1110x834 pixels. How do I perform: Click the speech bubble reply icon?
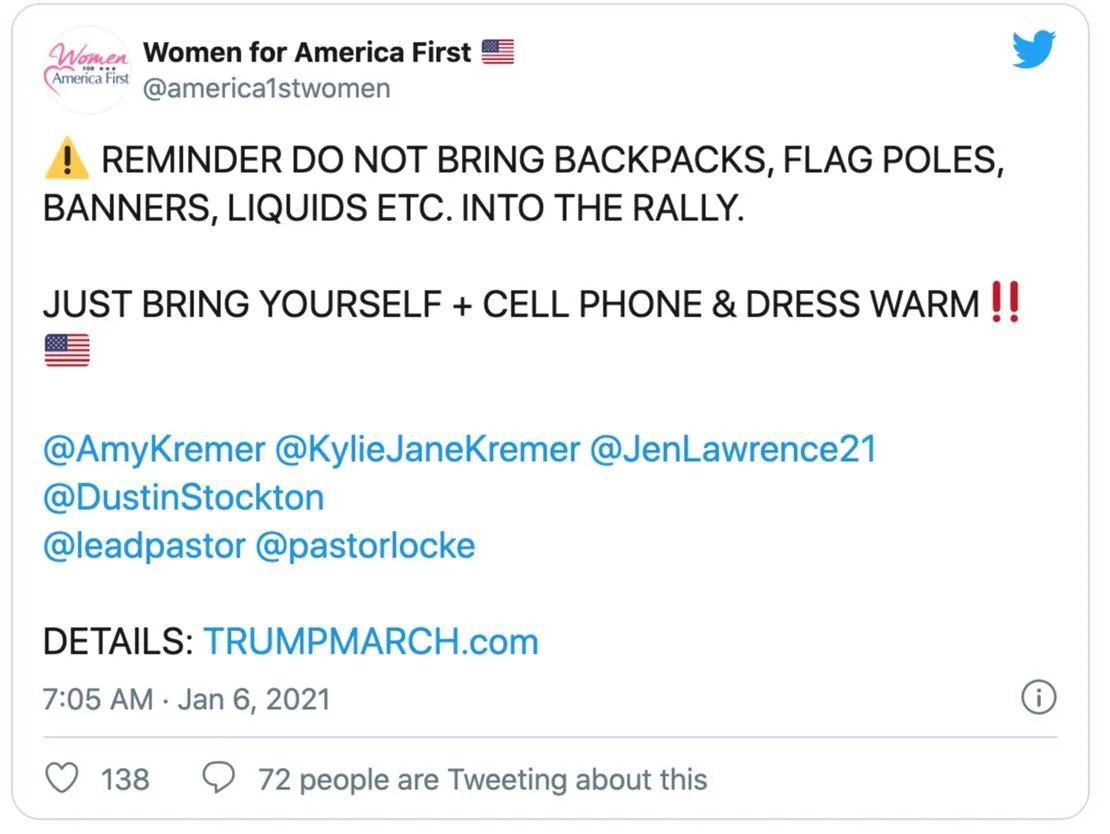tap(219, 778)
